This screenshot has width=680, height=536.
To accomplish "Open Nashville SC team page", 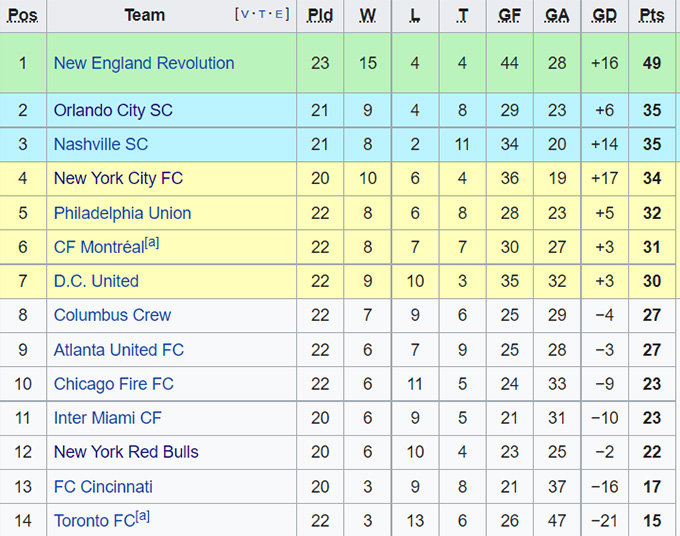I will [101, 144].
